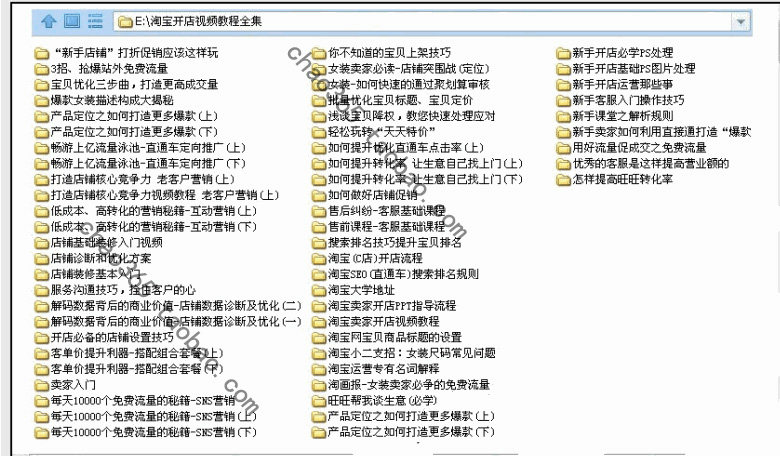Open folder 客单价提升利器-搭配组合套餐(下)
This screenshot has width=780, height=456.
[129, 369]
